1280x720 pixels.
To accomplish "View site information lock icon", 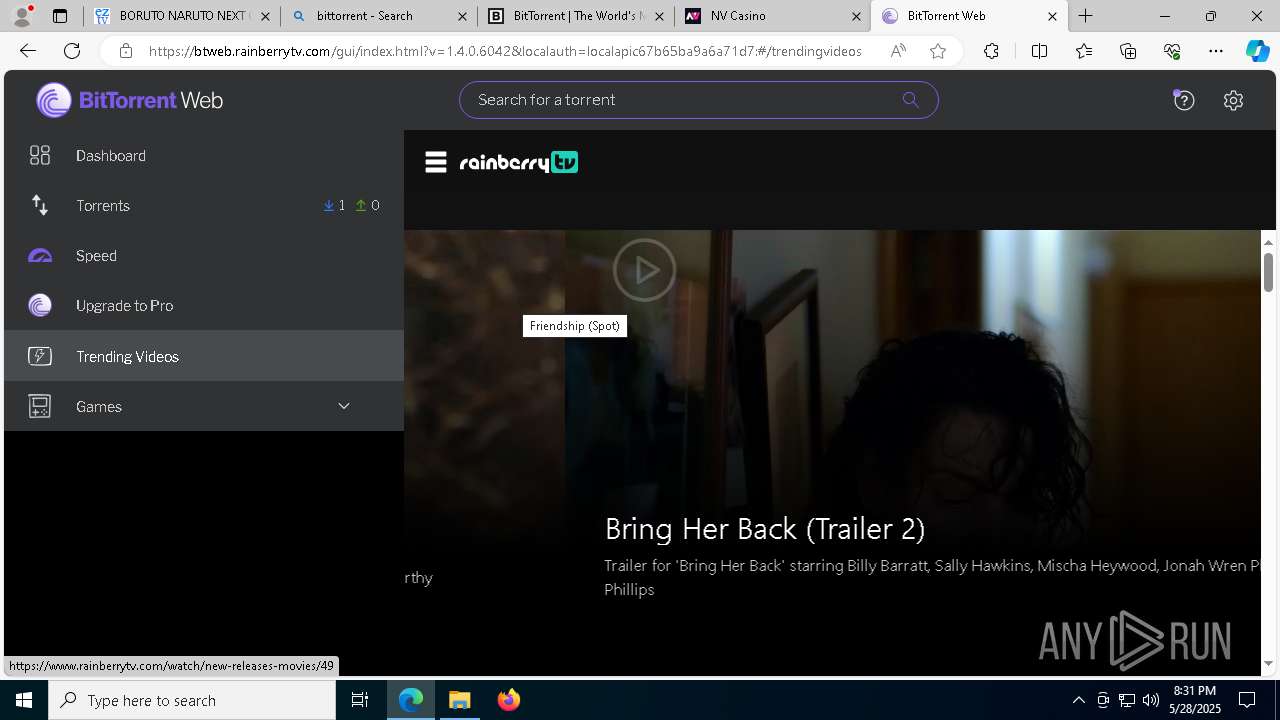I will tap(125, 51).
